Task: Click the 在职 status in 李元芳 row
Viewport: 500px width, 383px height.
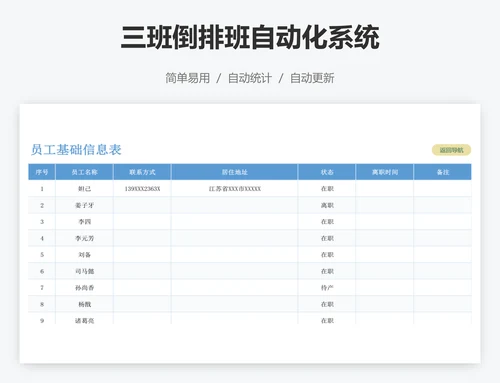Action: tap(327, 238)
